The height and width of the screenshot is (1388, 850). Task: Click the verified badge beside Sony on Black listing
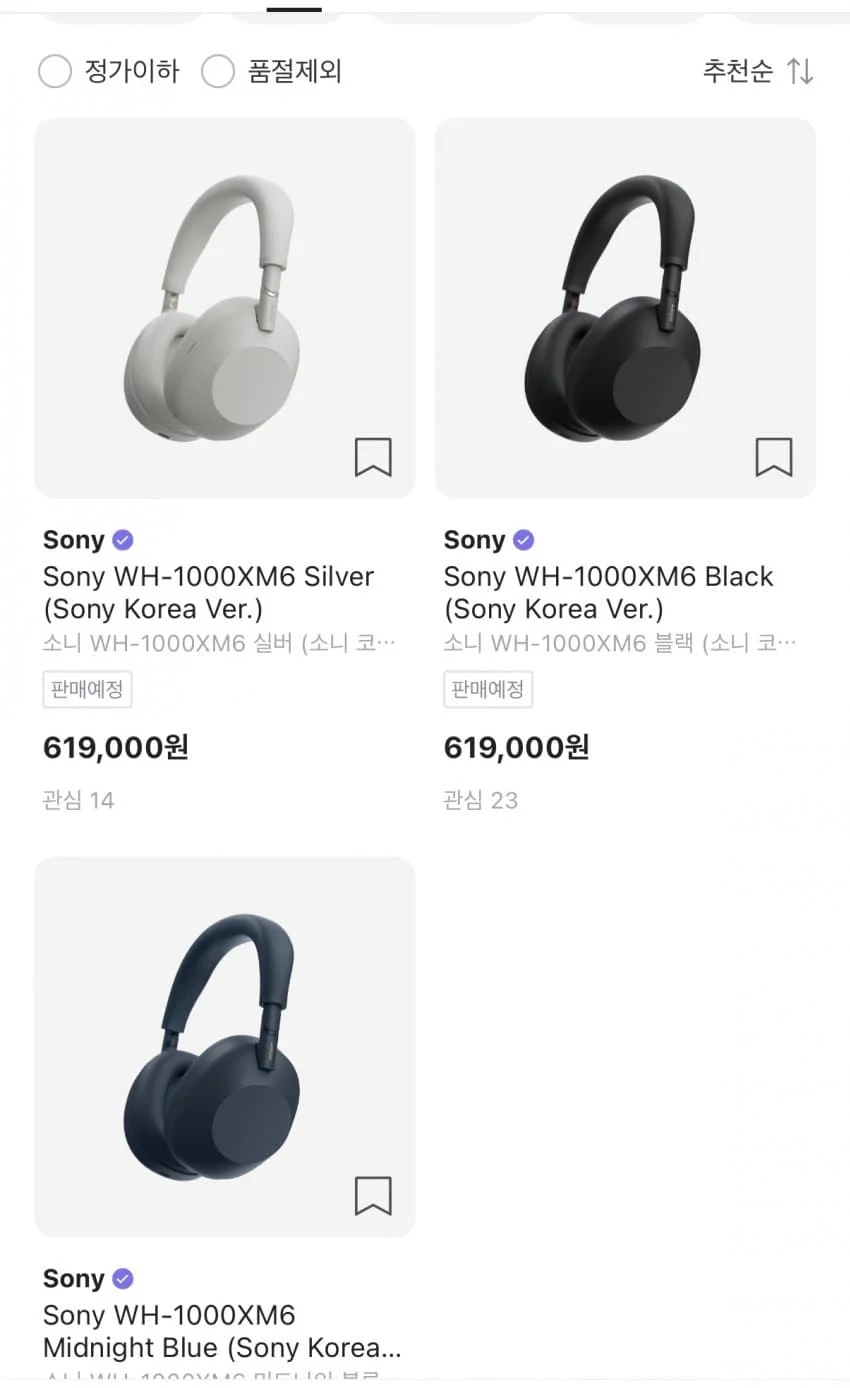click(x=524, y=540)
